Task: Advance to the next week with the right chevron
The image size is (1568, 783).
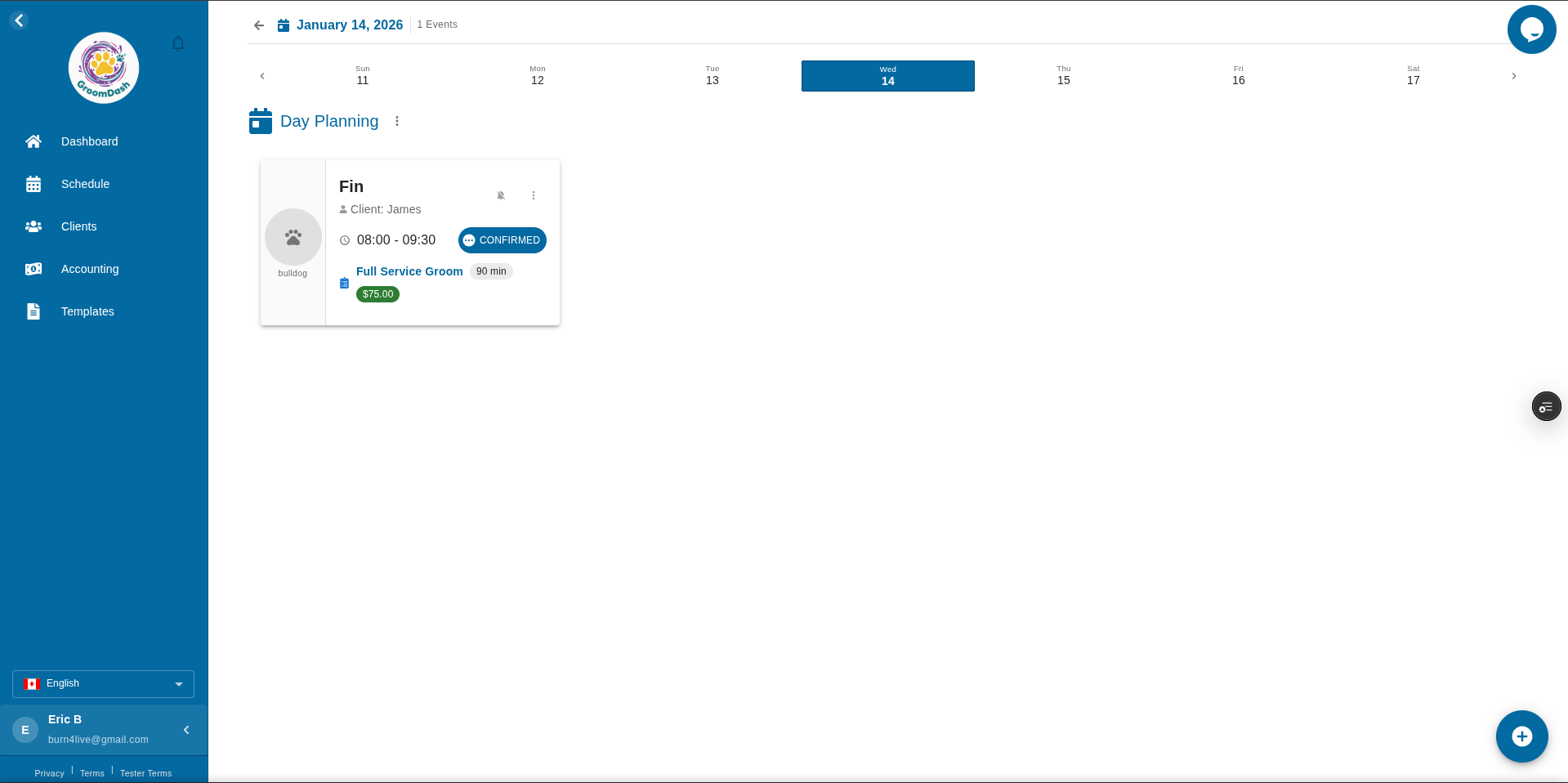Action: pos(1514,75)
